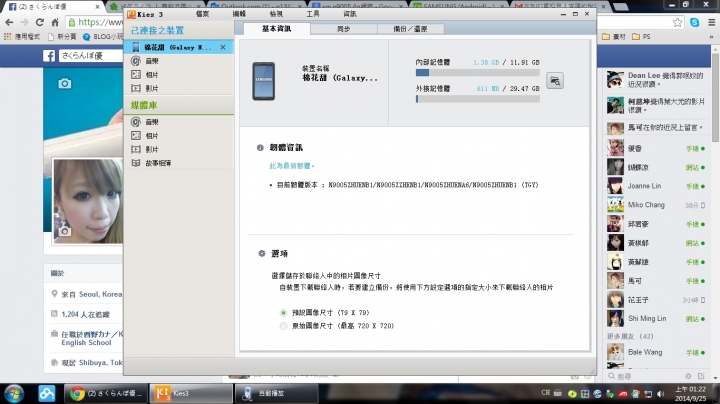Open 音樂 in the media library
The width and height of the screenshot is (720, 404).
(152, 122)
